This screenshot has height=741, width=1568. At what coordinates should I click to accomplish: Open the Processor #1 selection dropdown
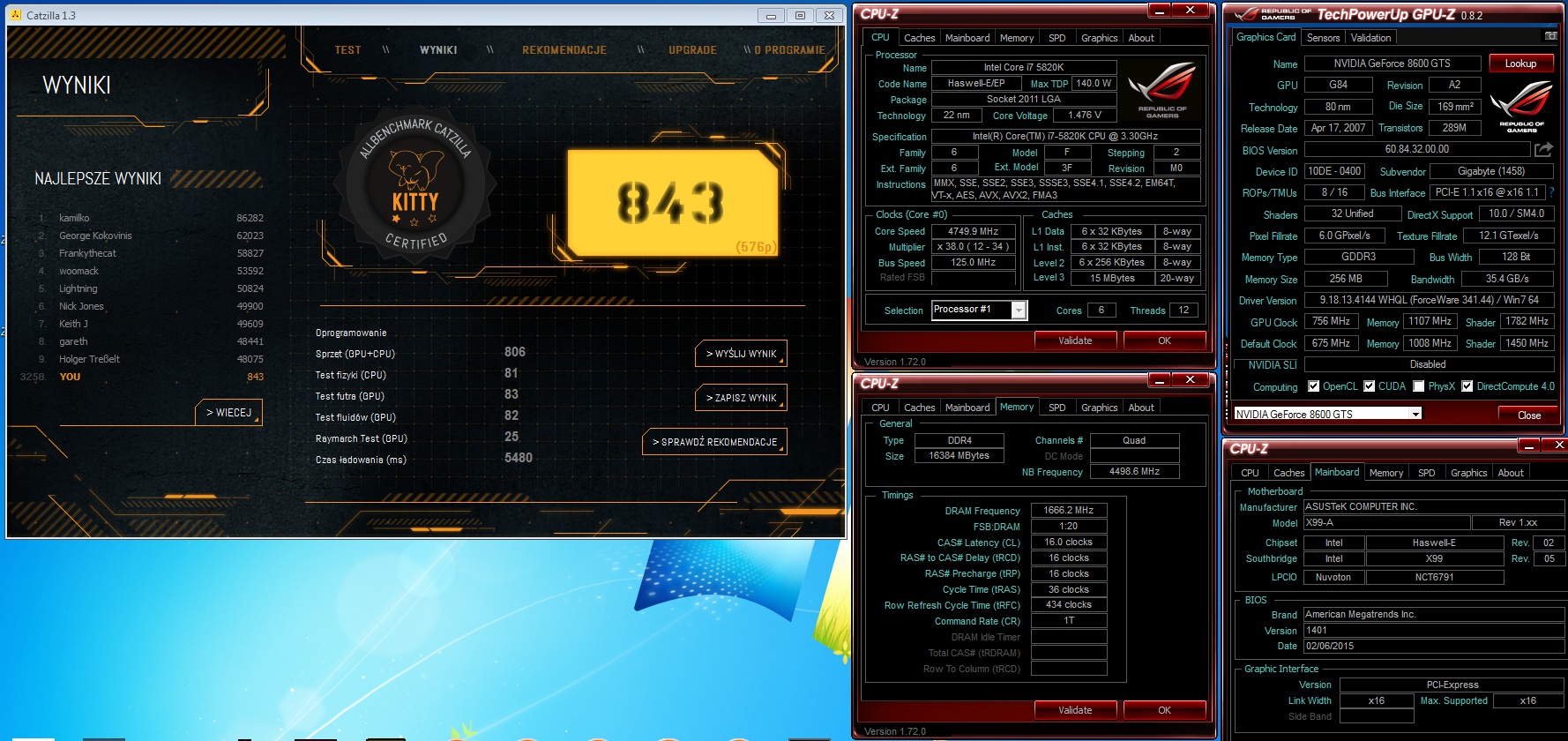pos(1019,310)
